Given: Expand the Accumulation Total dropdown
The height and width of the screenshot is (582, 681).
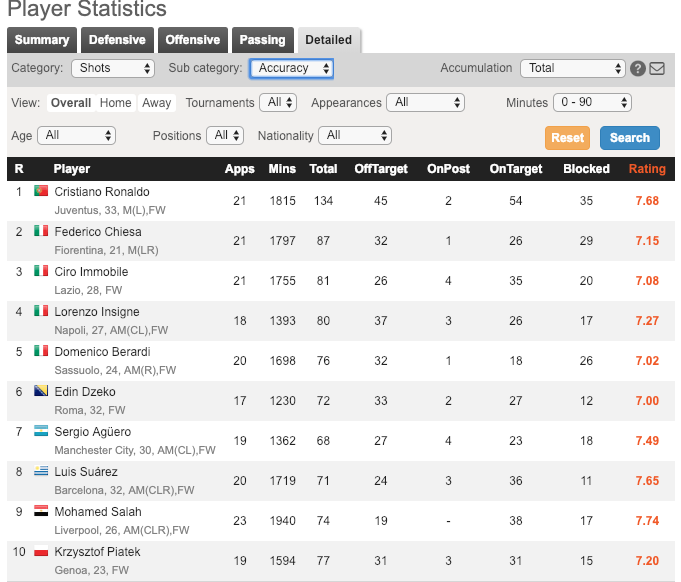Looking at the screenshot, I should coord(572,68).
